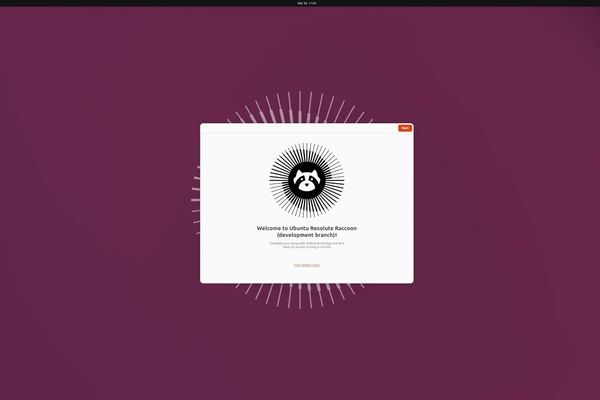Click the gray setup description under the heading
The height and width of the screenshot is (400, 600).
[307, 245]
